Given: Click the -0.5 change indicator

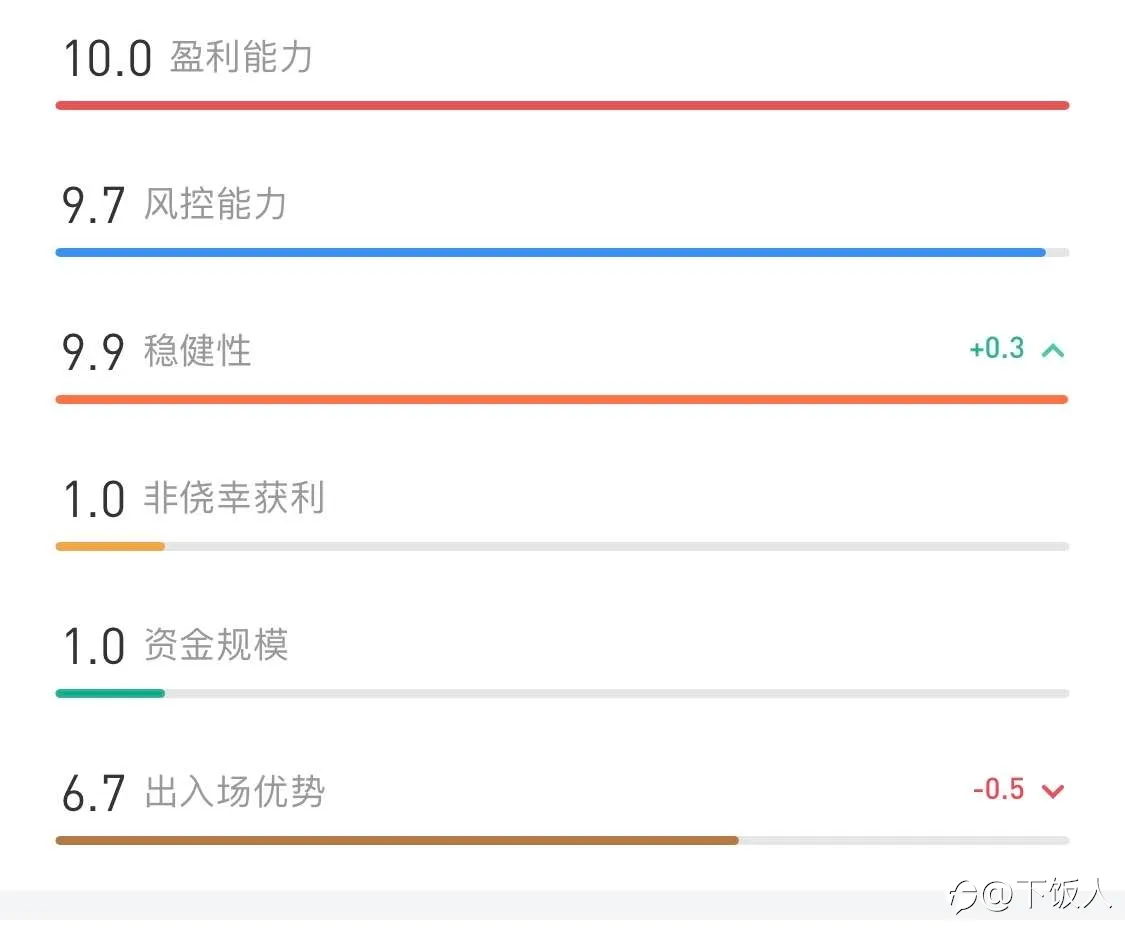Looking at the screenshot, I should 999,789.
